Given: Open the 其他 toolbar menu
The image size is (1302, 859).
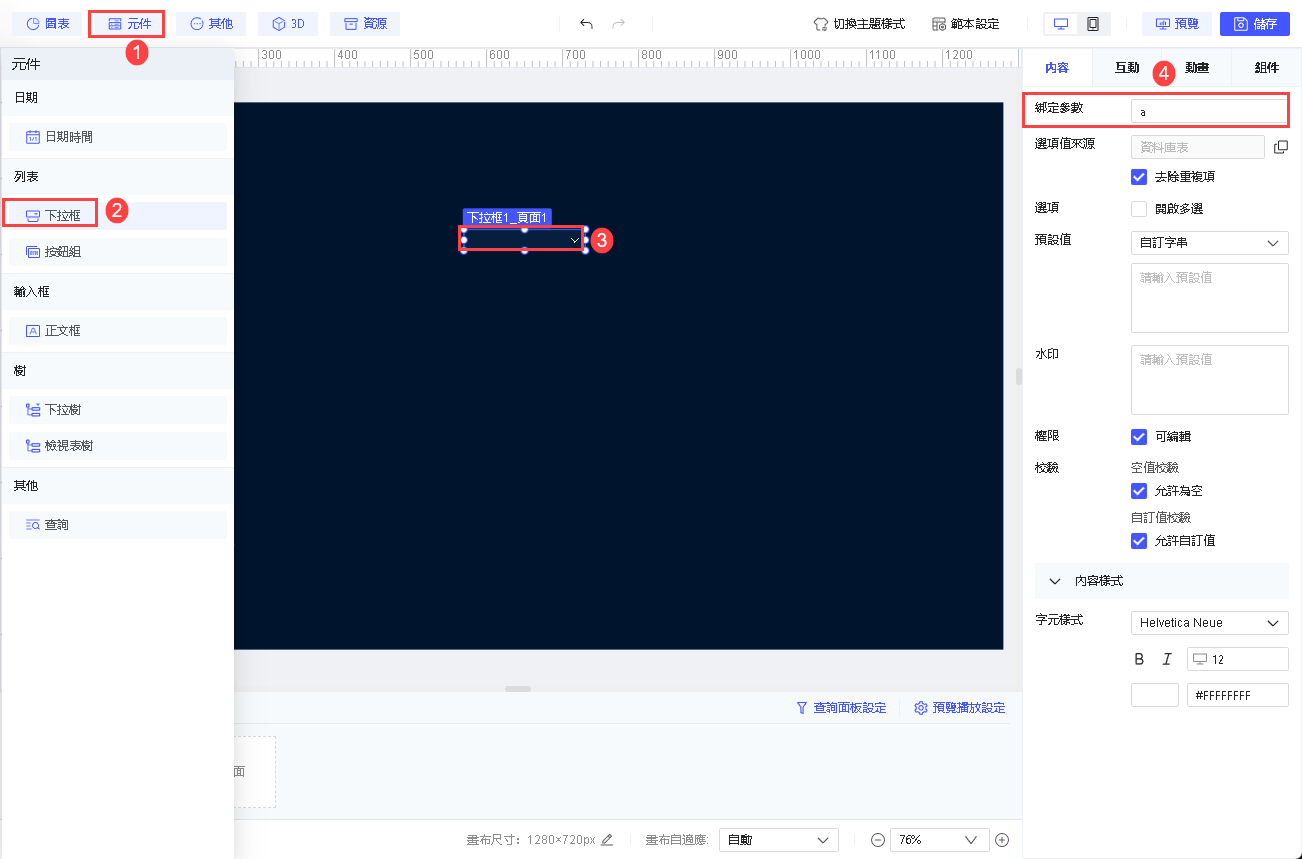Looking at the screenshot, I should 211,24.
